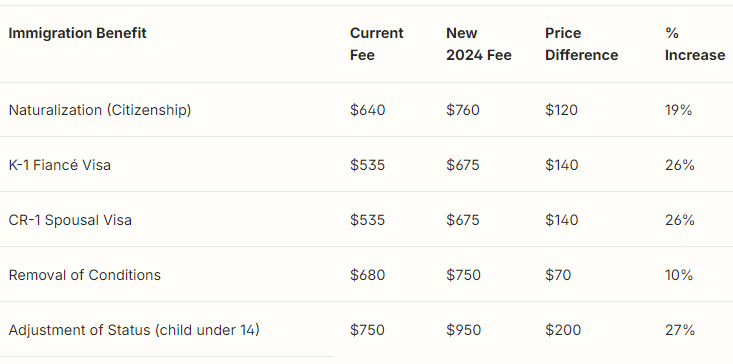Viewport: 733px width, 364px height.
Task: Click the $750 new Removal of Conditions fee
Action: tap(463, 275)
